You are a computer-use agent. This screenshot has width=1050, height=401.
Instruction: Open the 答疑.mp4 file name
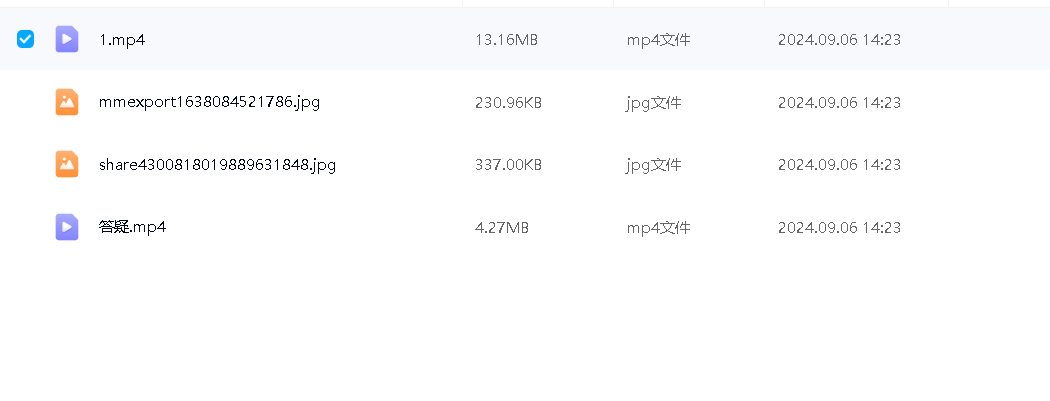(x=132, y=227)
